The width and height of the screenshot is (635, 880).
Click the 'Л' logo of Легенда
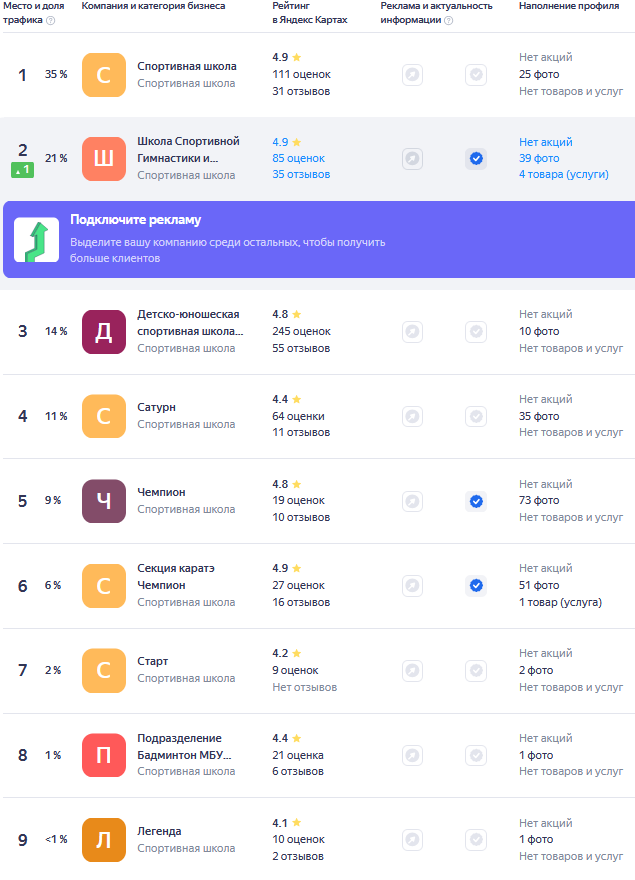(104, 840)
